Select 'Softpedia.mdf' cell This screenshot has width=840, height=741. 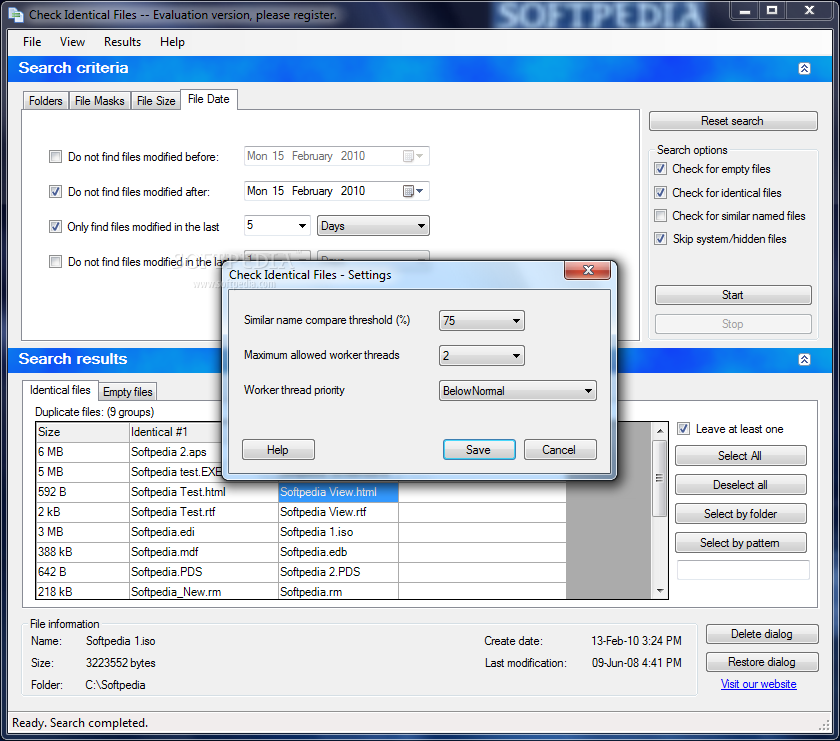[x=204, y=552]
